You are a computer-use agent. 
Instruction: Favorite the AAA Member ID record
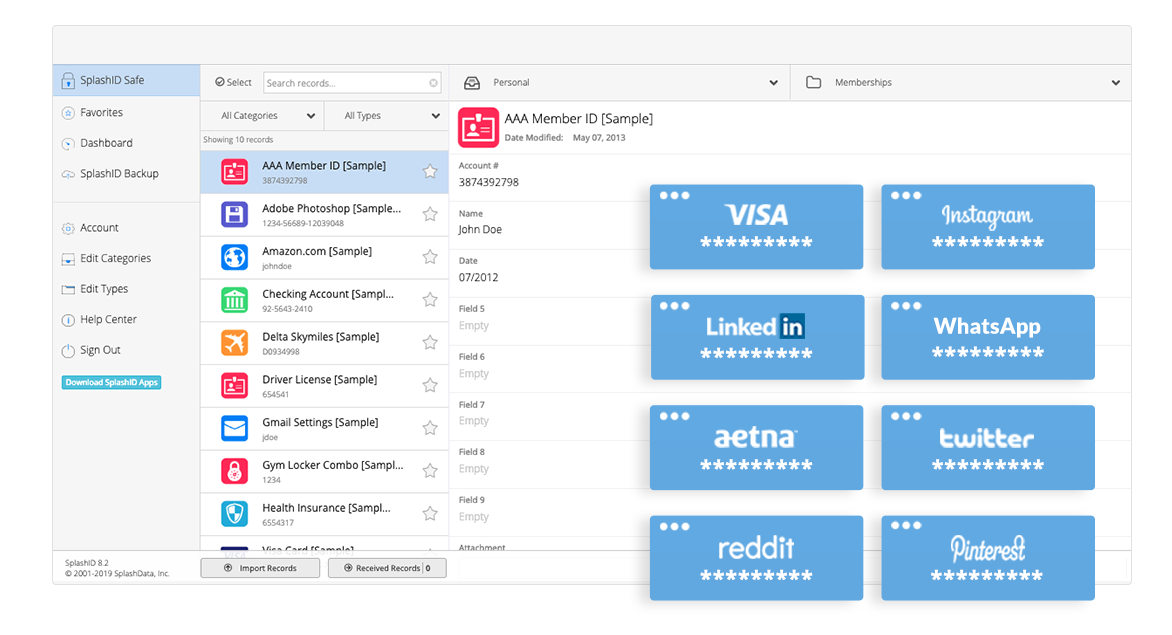point(430,172)
